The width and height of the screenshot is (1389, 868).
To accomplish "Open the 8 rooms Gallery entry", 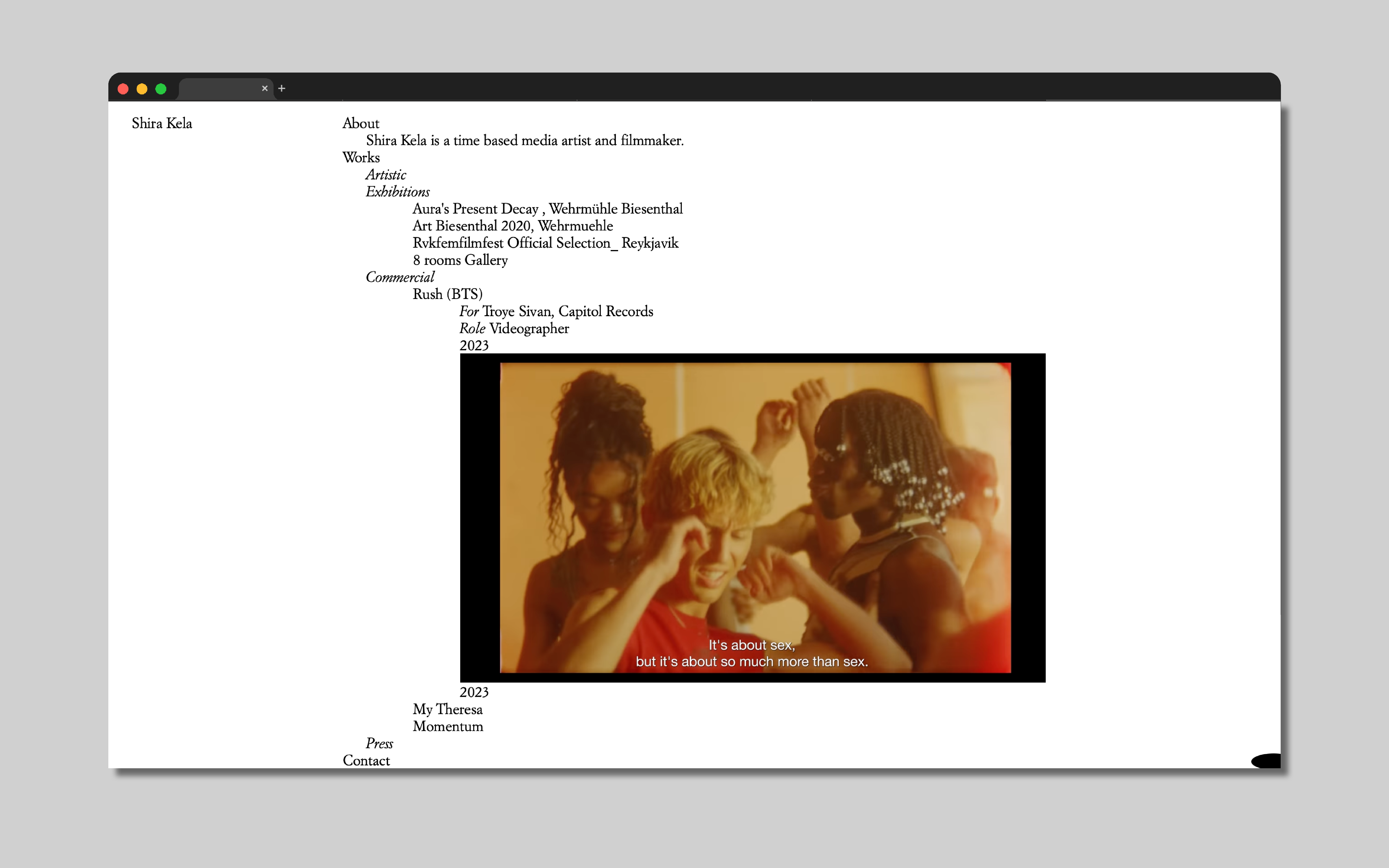I will [x=460, y=261].
